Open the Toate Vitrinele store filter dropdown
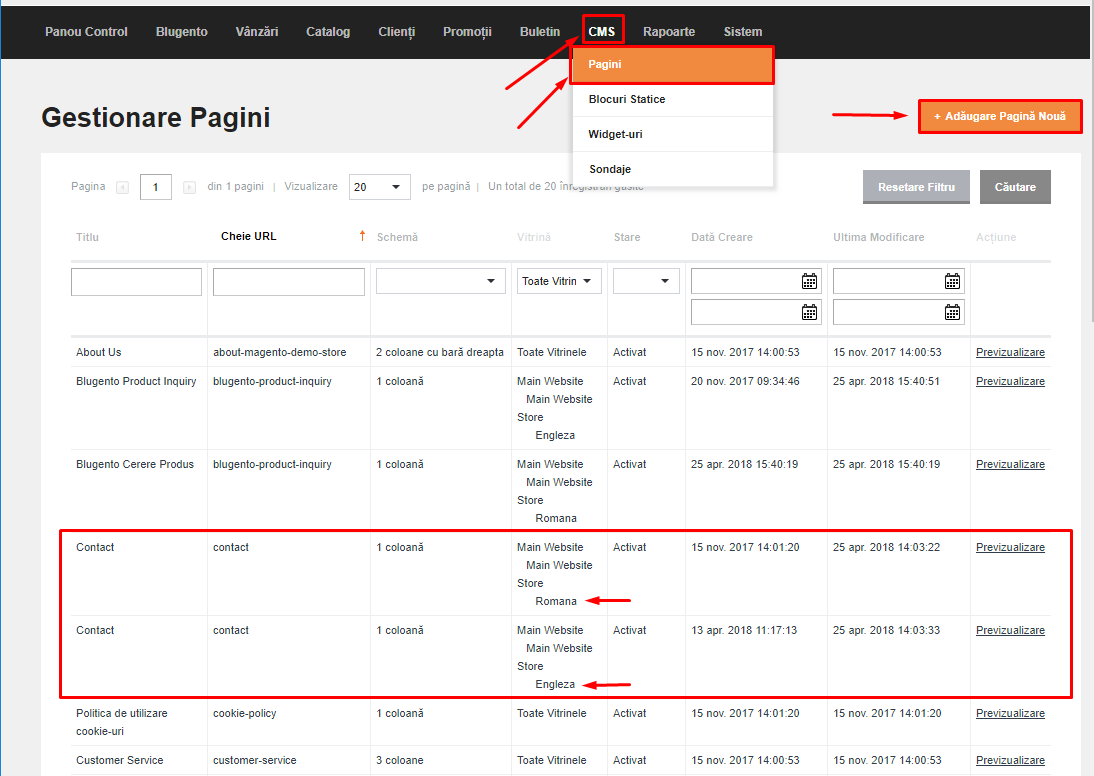 [559, 281]
